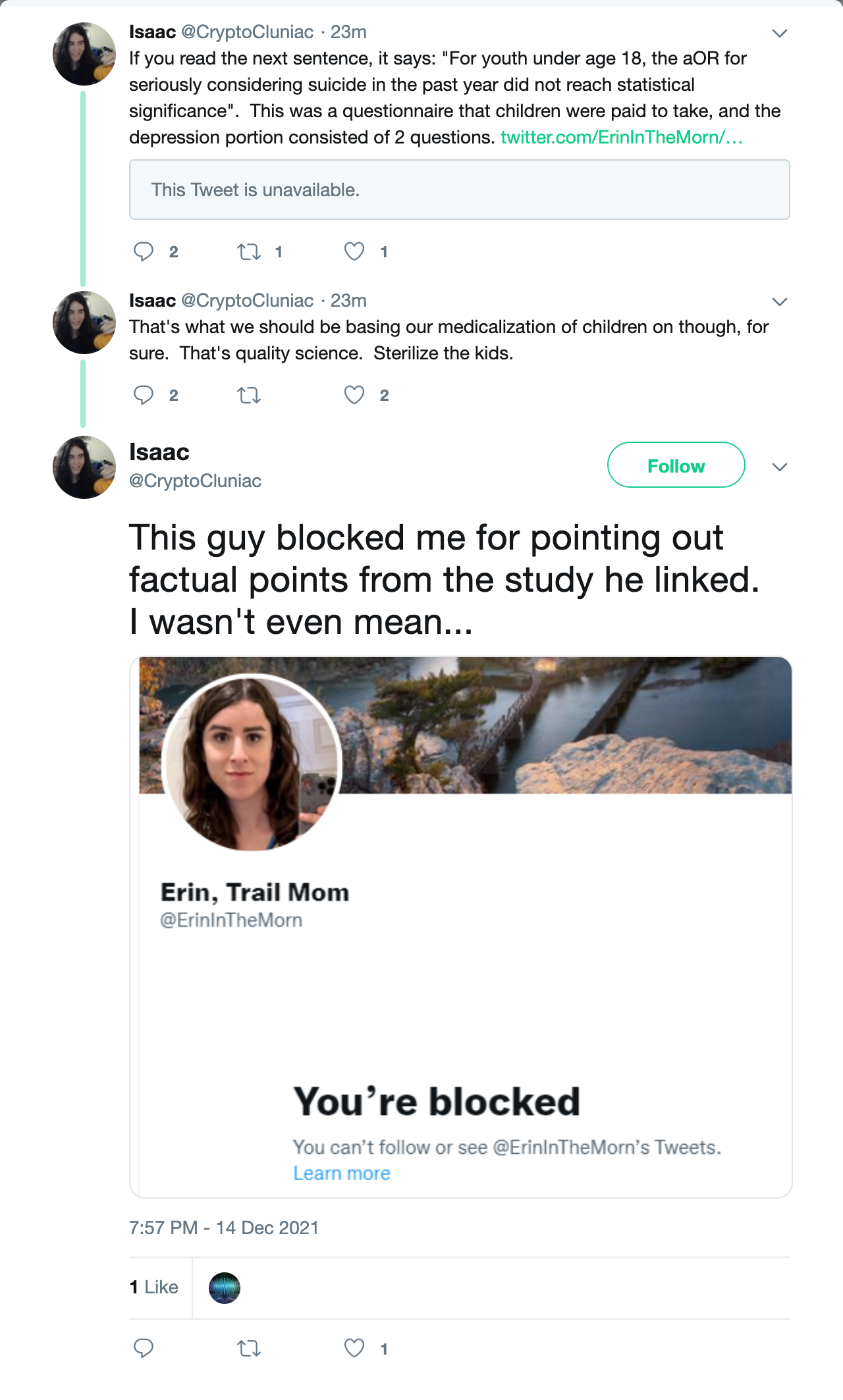The height and width of the screenshot is (1400, 843).
Task: Like the first tweet in the thread
Action: pyautogui.click(x=354, y=251)
